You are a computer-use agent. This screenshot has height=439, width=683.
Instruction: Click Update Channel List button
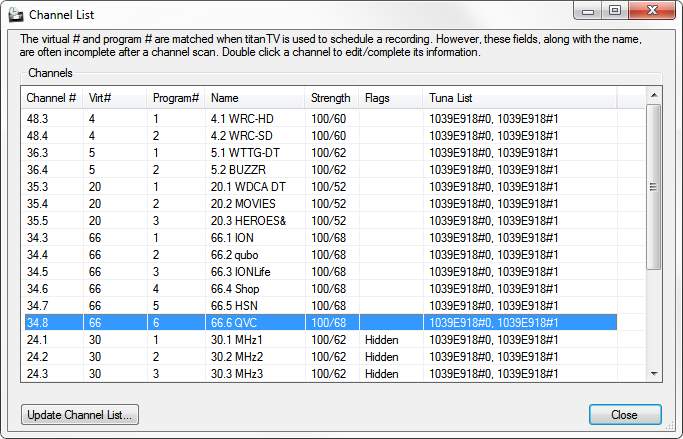[x=80, y=415]
